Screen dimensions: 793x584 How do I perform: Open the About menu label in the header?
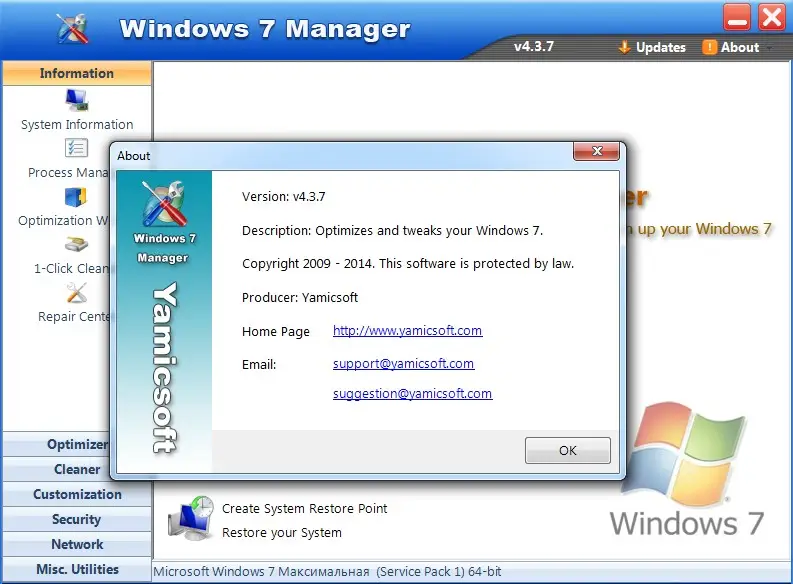click(x=739, y=47)
